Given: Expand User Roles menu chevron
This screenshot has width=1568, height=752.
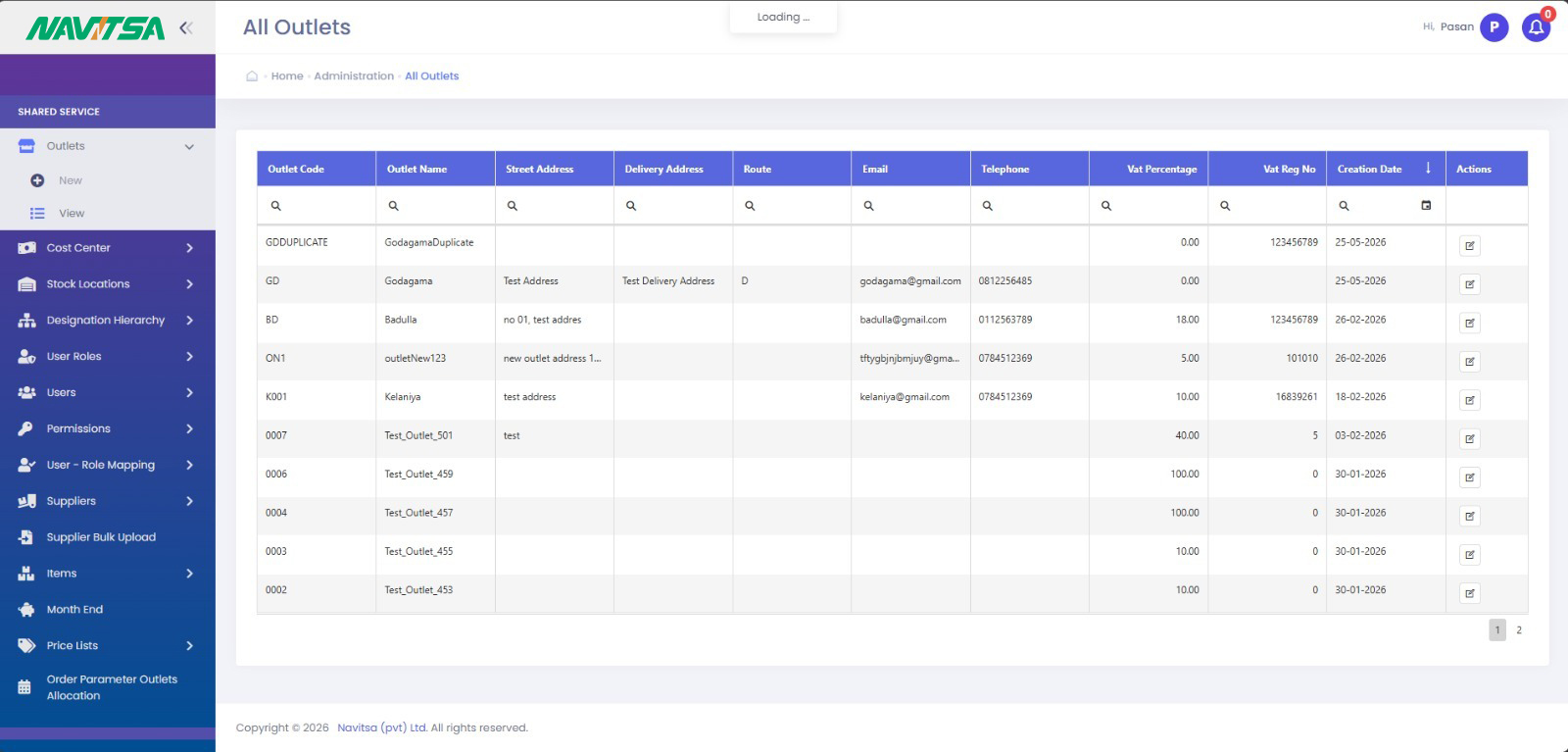Looking at the screenshot, I should click(x=189, y=357).
